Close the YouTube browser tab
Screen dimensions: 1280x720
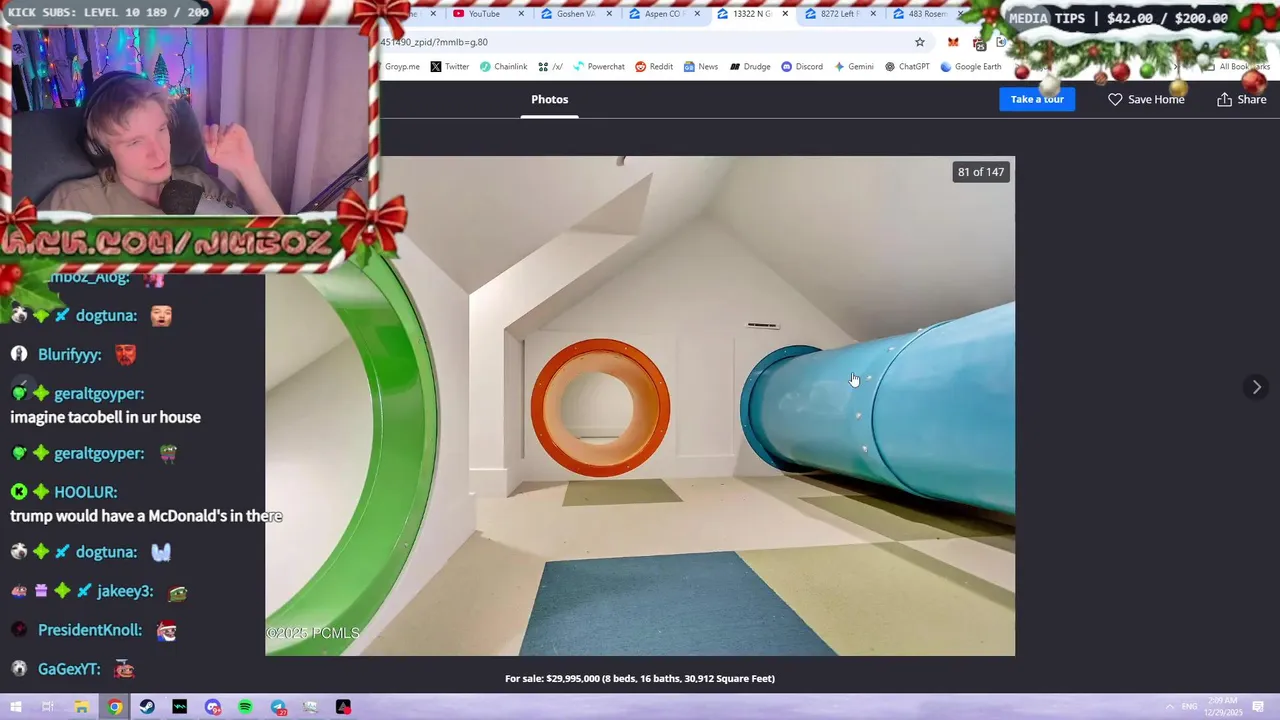click(521, 14)
